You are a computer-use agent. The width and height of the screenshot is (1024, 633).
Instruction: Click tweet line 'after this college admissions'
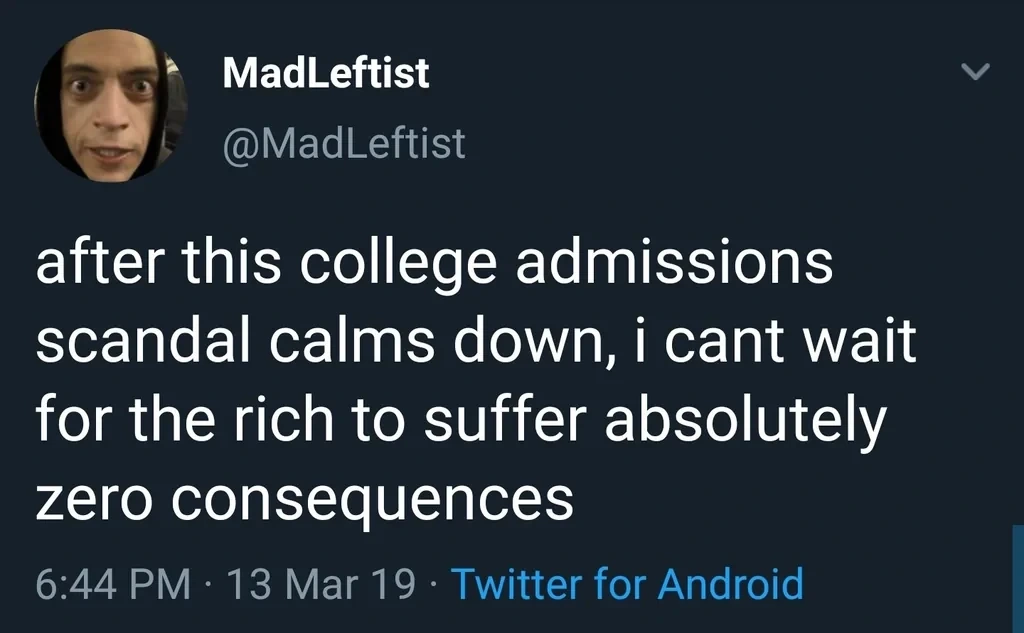coord(434,267)
